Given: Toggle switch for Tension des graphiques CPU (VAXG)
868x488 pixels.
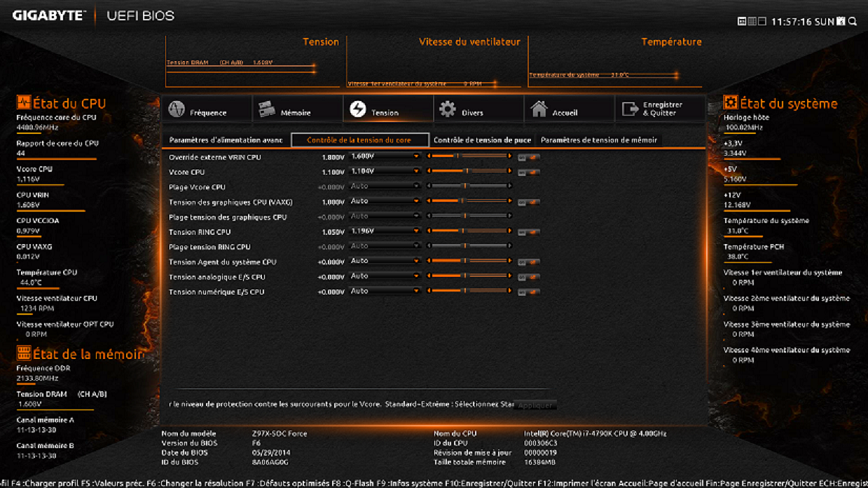Looking at the screenshot, I should (529, 202).
